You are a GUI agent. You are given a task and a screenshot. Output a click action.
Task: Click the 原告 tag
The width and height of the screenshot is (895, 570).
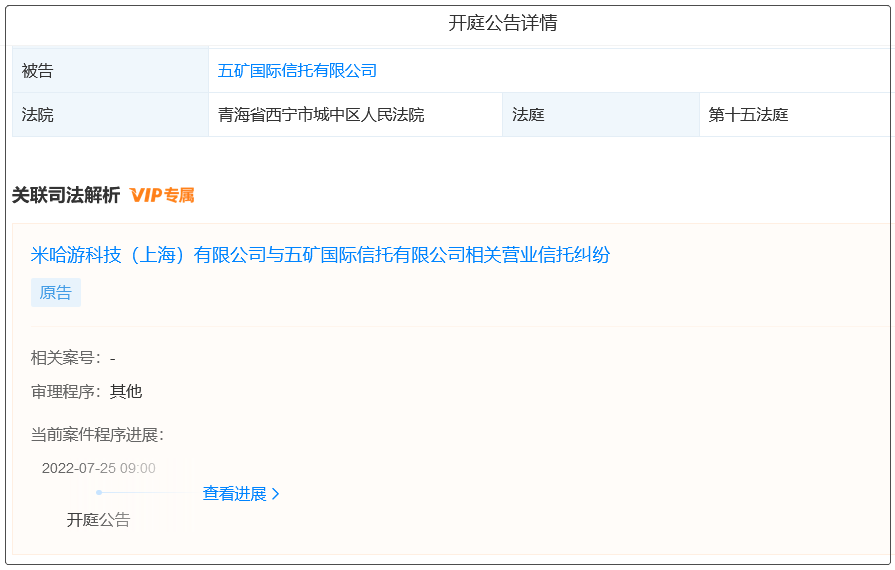(55, 293)
